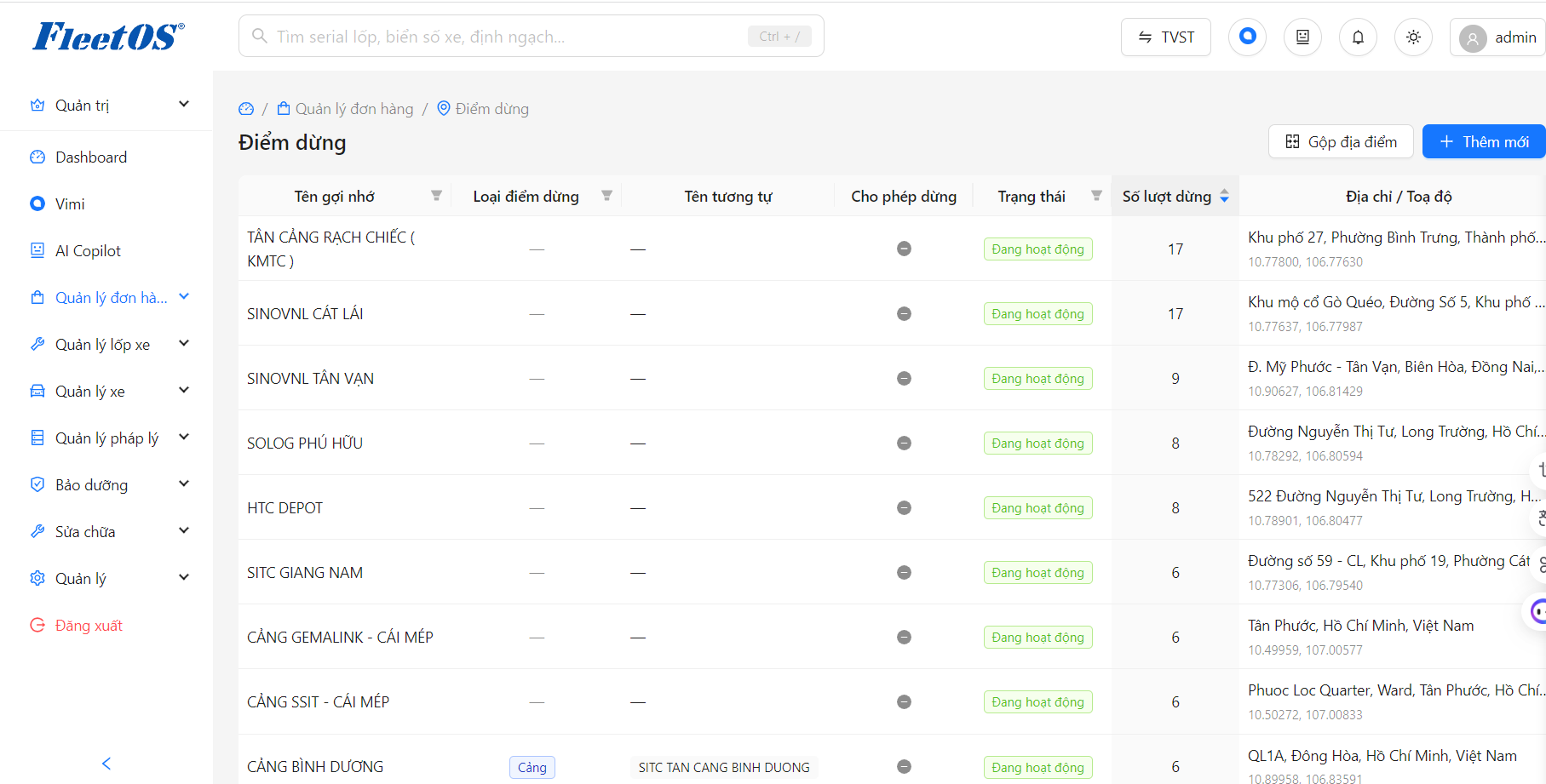Image resolution: width=1546 pixels, height=784 pixels.
Task: Toggle Cho phép dừng for SINOVNL CÁT LÁI
Action: pyautogui.click(x=904, y=313)
